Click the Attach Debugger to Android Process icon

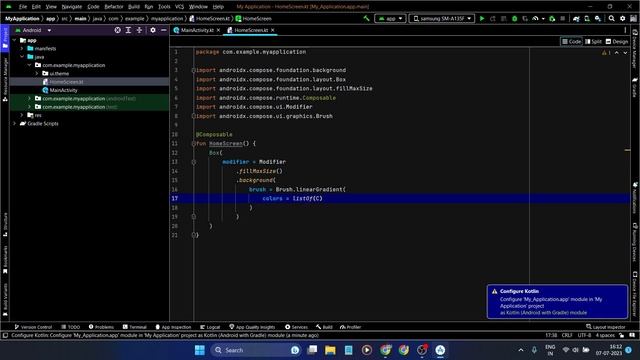click(552, 18)
